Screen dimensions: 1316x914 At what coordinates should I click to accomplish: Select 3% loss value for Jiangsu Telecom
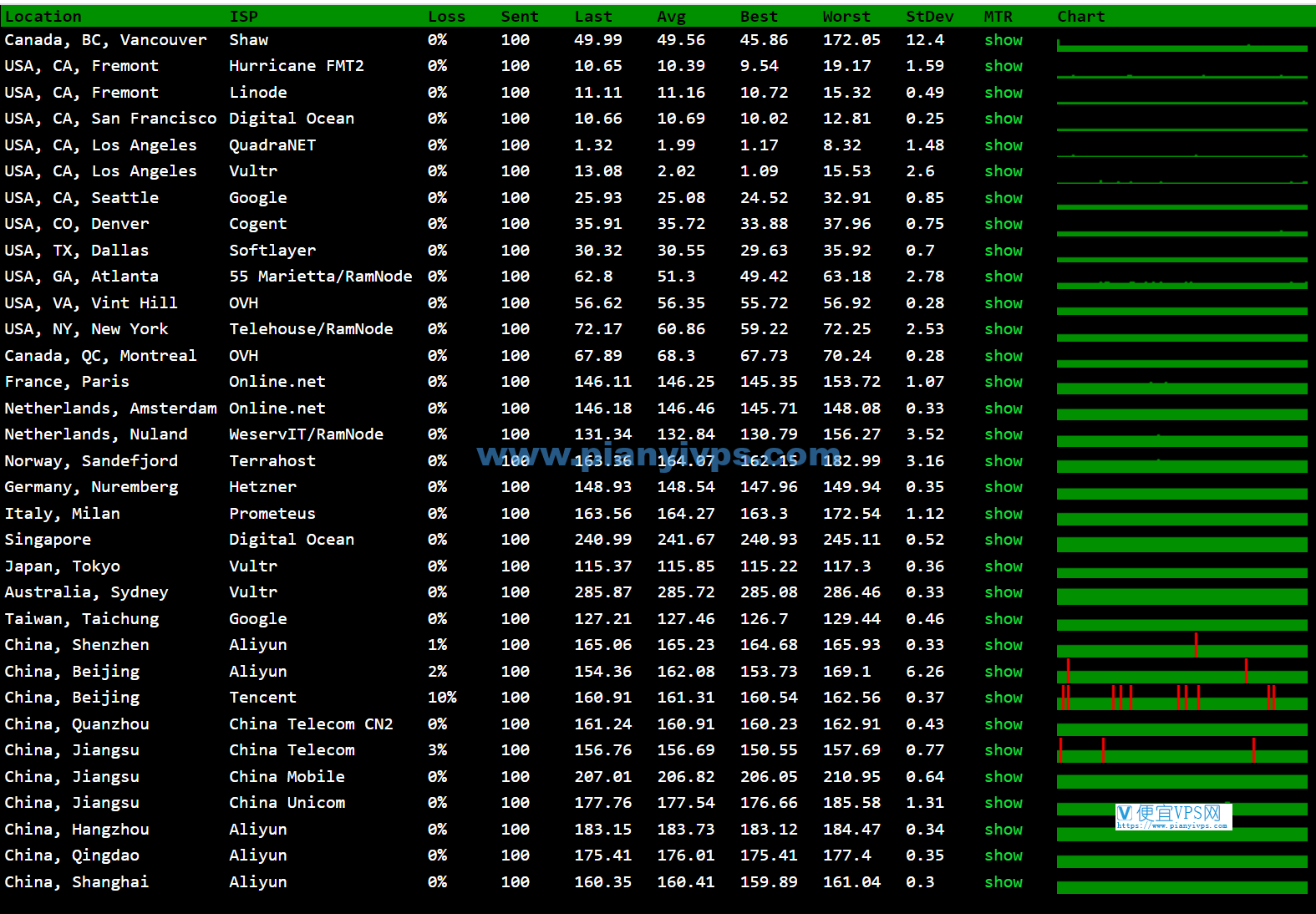click(437, 750)
